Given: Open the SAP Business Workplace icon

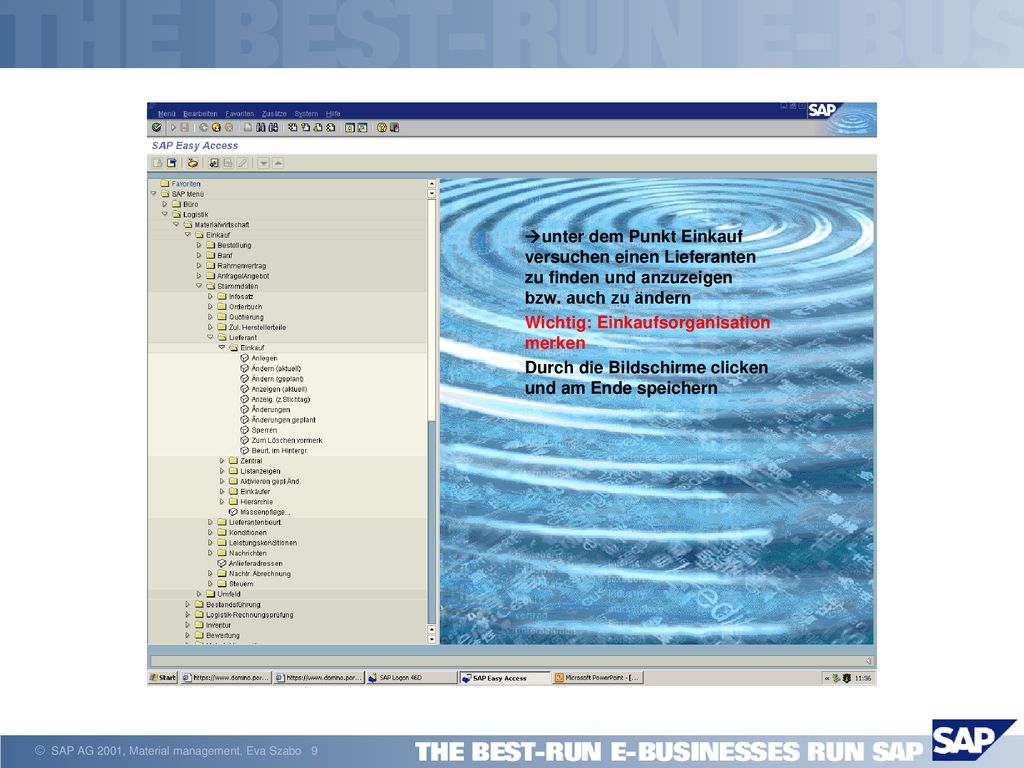Looking at the screenshot, I should pyautogui.click(x=193, y=163).
